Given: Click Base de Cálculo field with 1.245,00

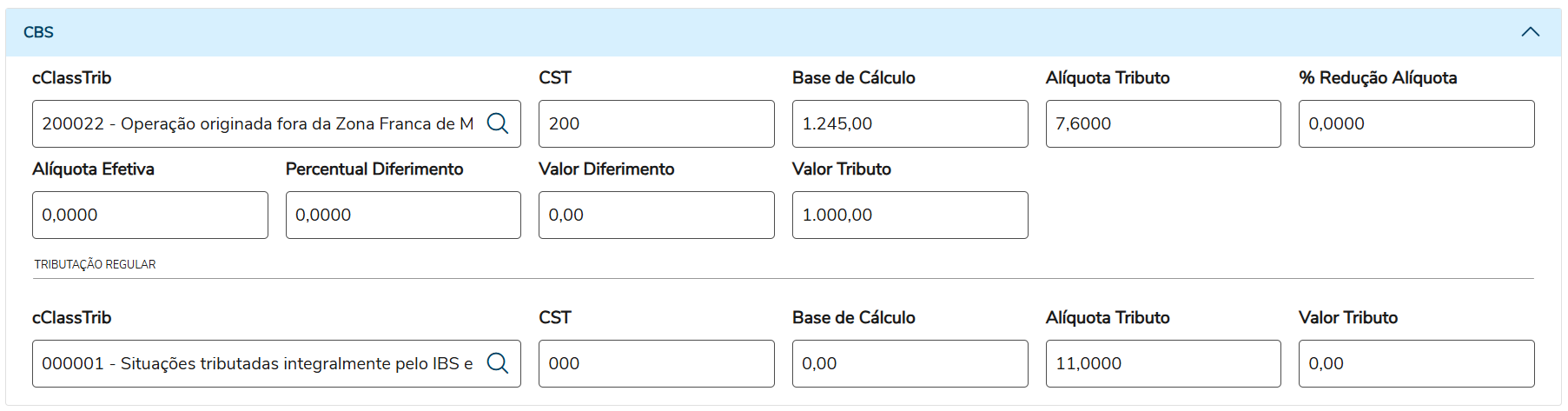Looking at the screenshot, I should 910,123.
